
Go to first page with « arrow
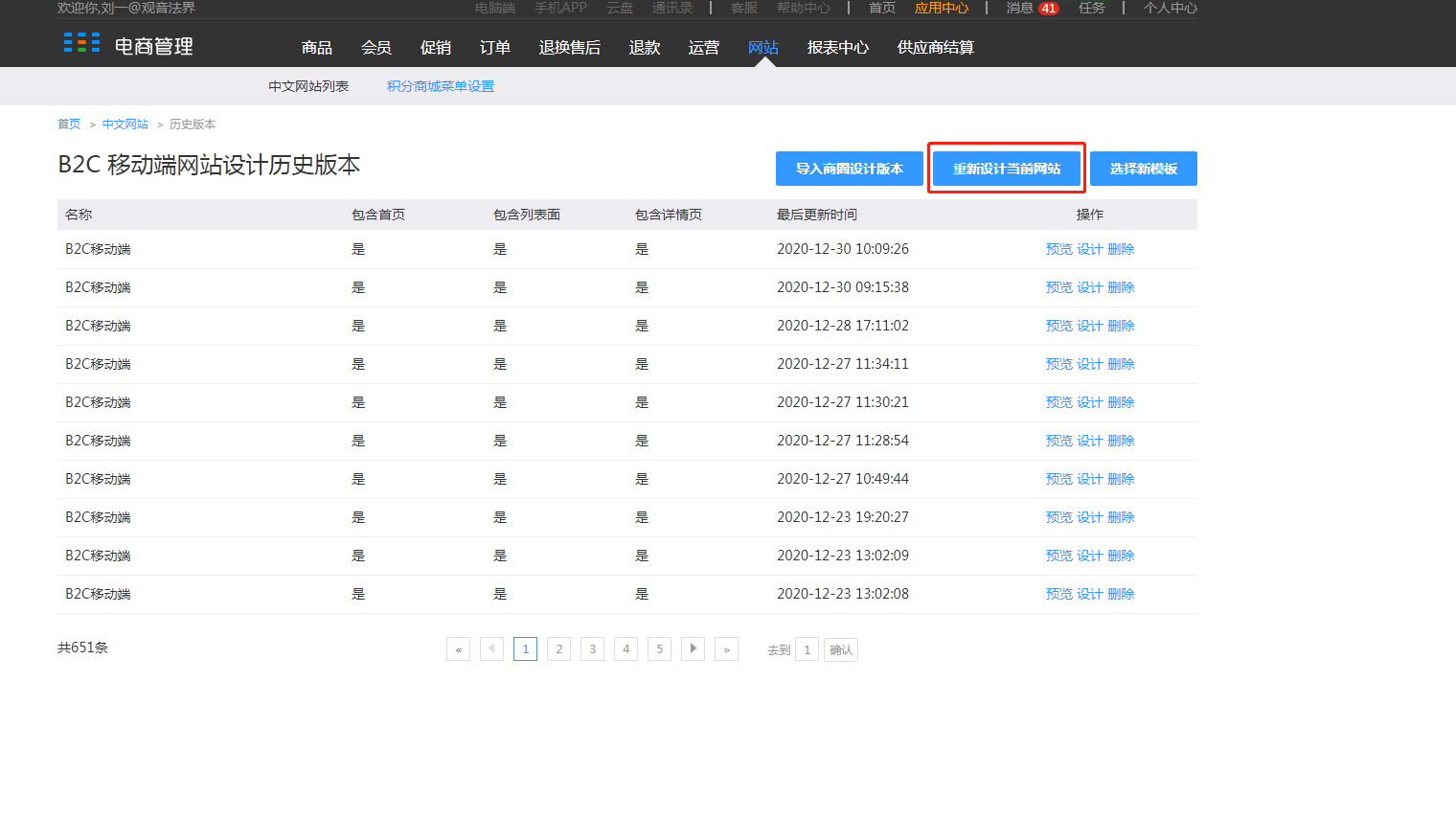click(x=458, y=649)
